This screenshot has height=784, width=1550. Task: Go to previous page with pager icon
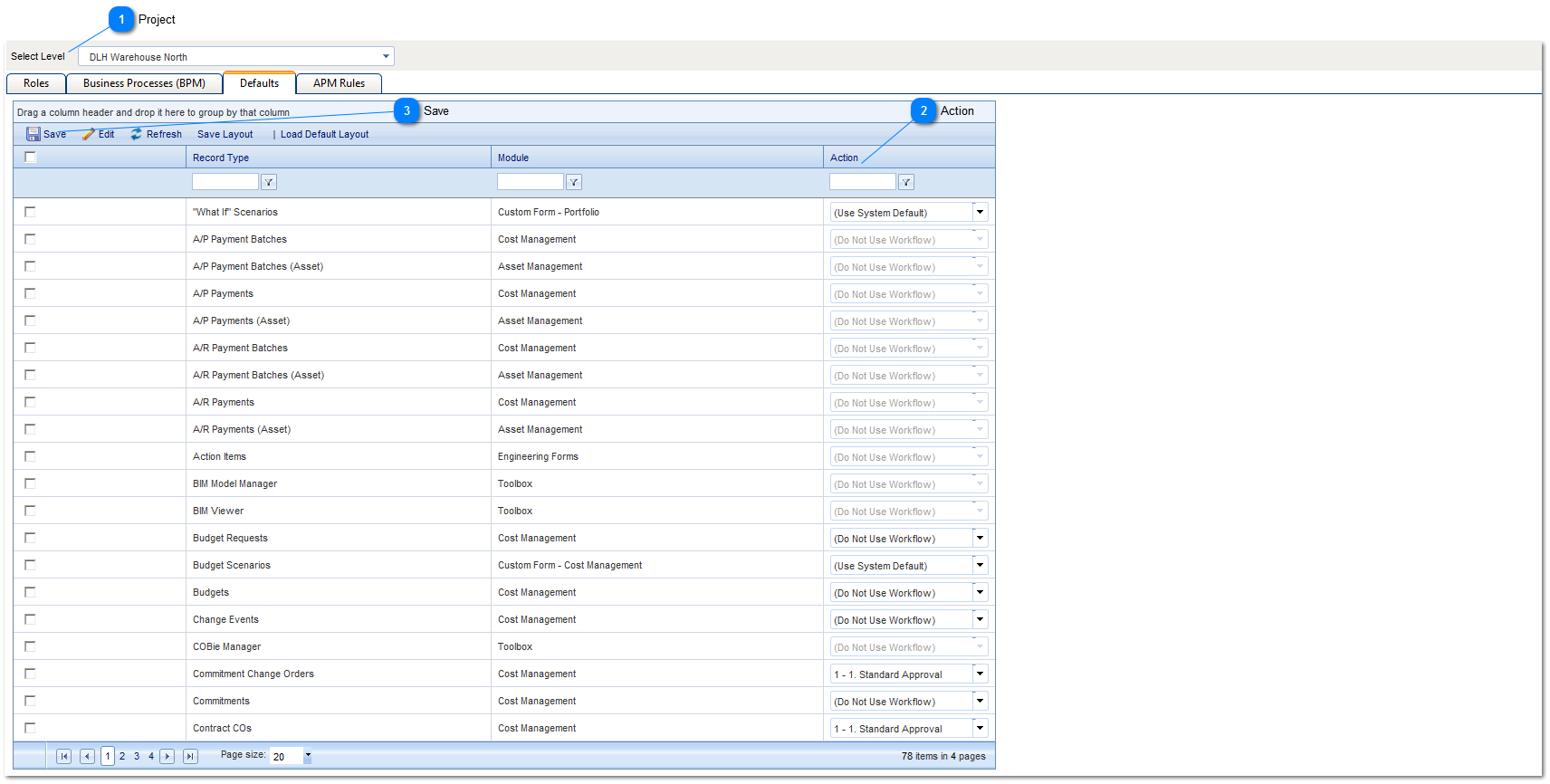pyautogui.click(x=87, y=756)
